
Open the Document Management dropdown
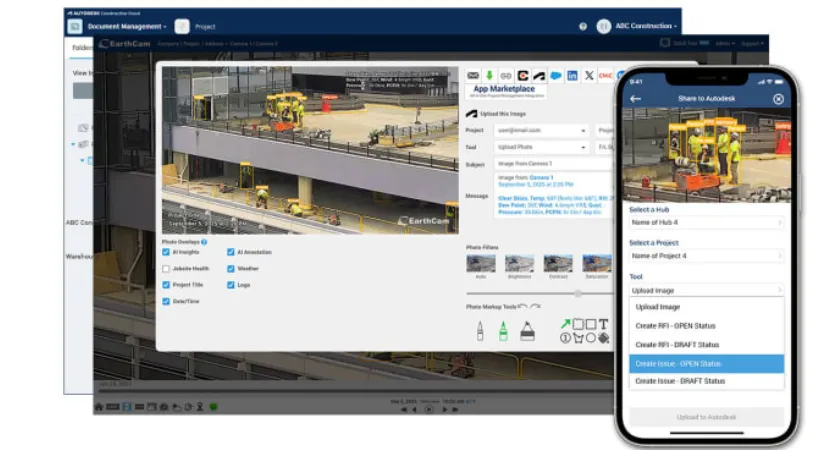(x=127, y=26)
